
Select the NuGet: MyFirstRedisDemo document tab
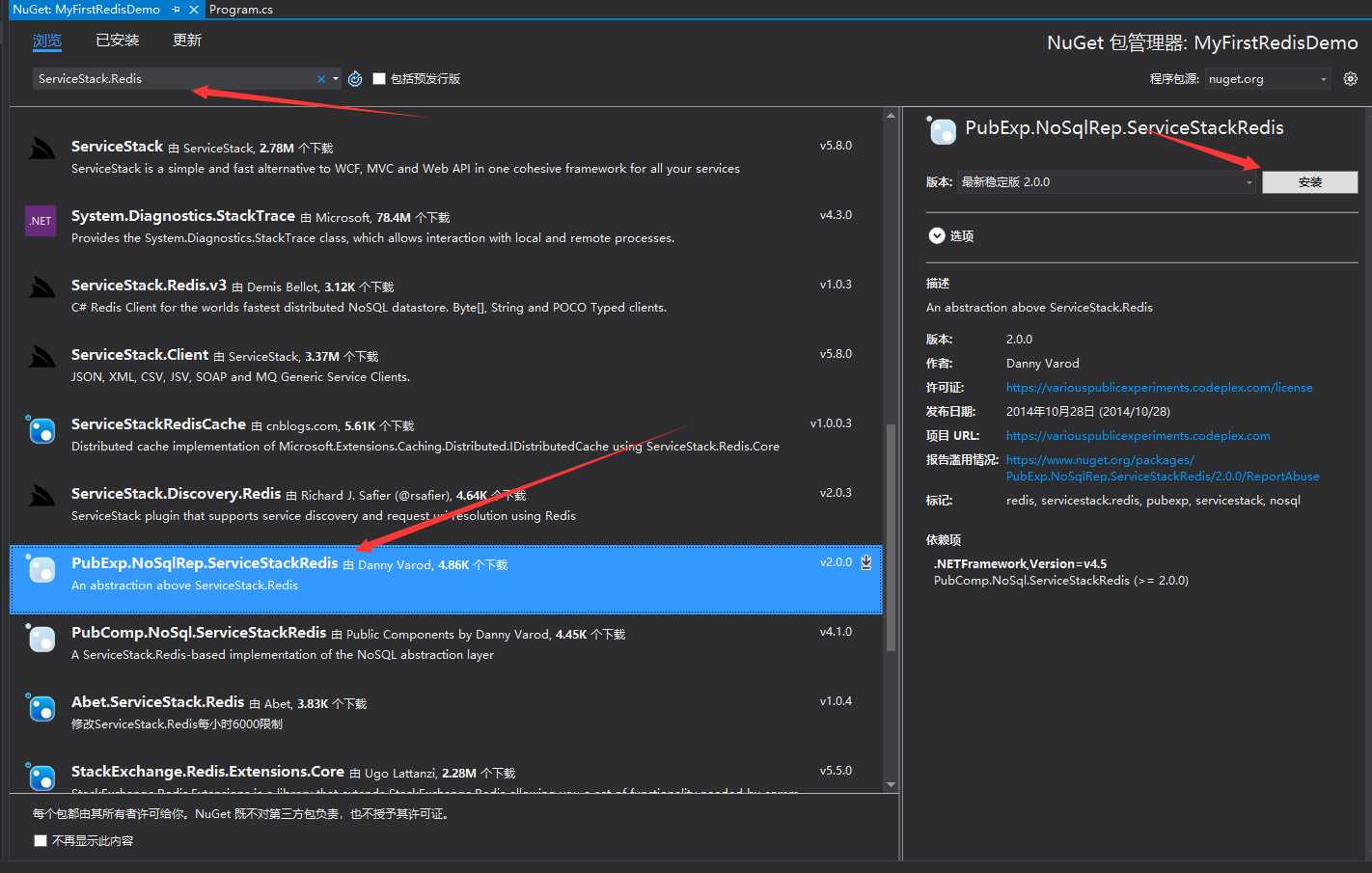coord(87,9)
